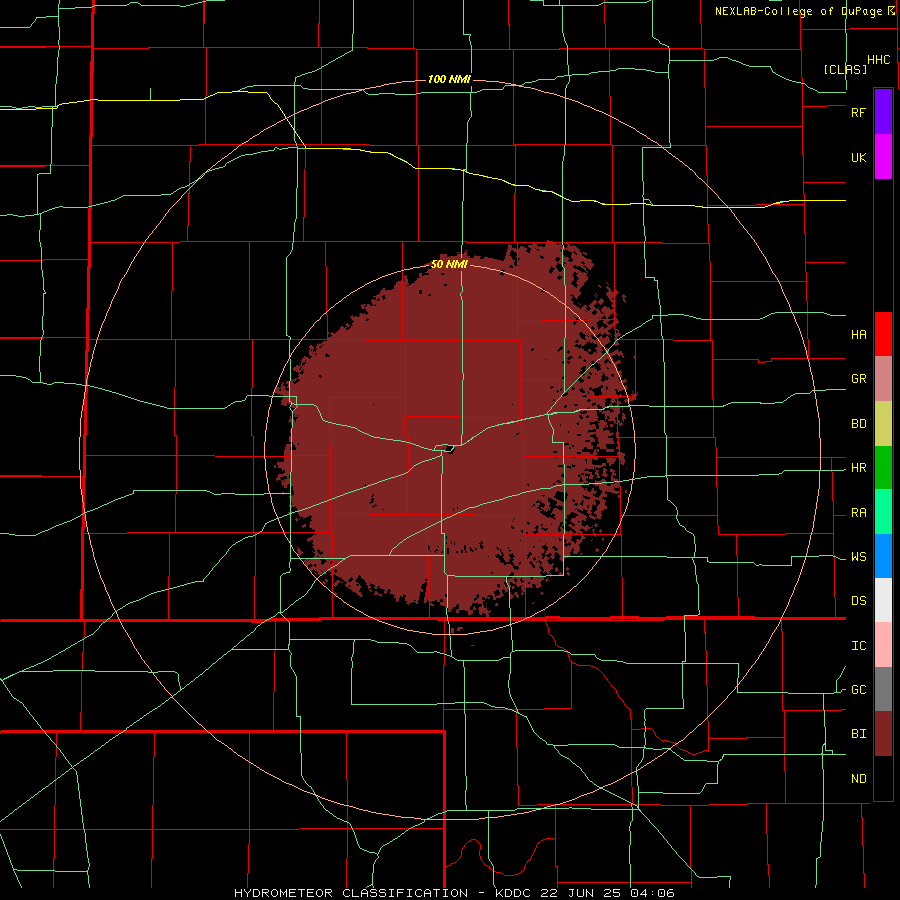Click the DS legend label
The height and width of the screenshot is (900, 900).
coord(858,601)
